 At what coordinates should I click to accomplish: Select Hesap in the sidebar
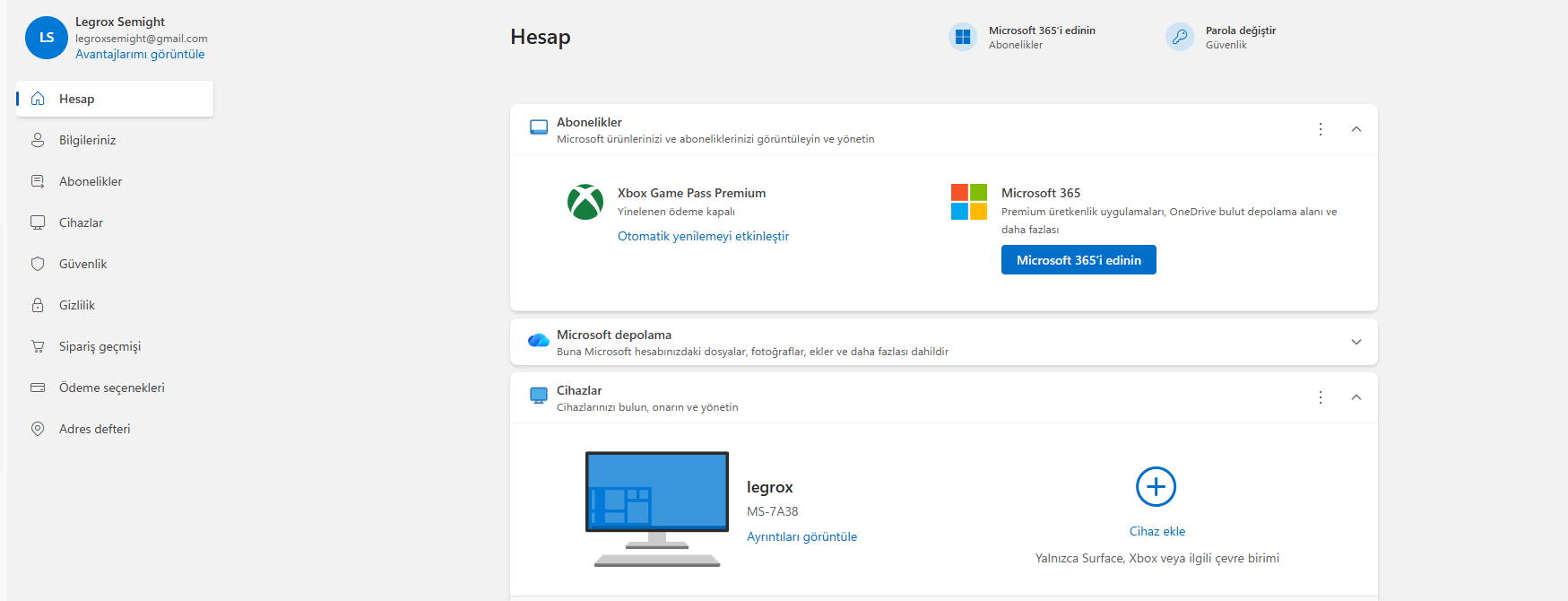(x=115, y=99)
